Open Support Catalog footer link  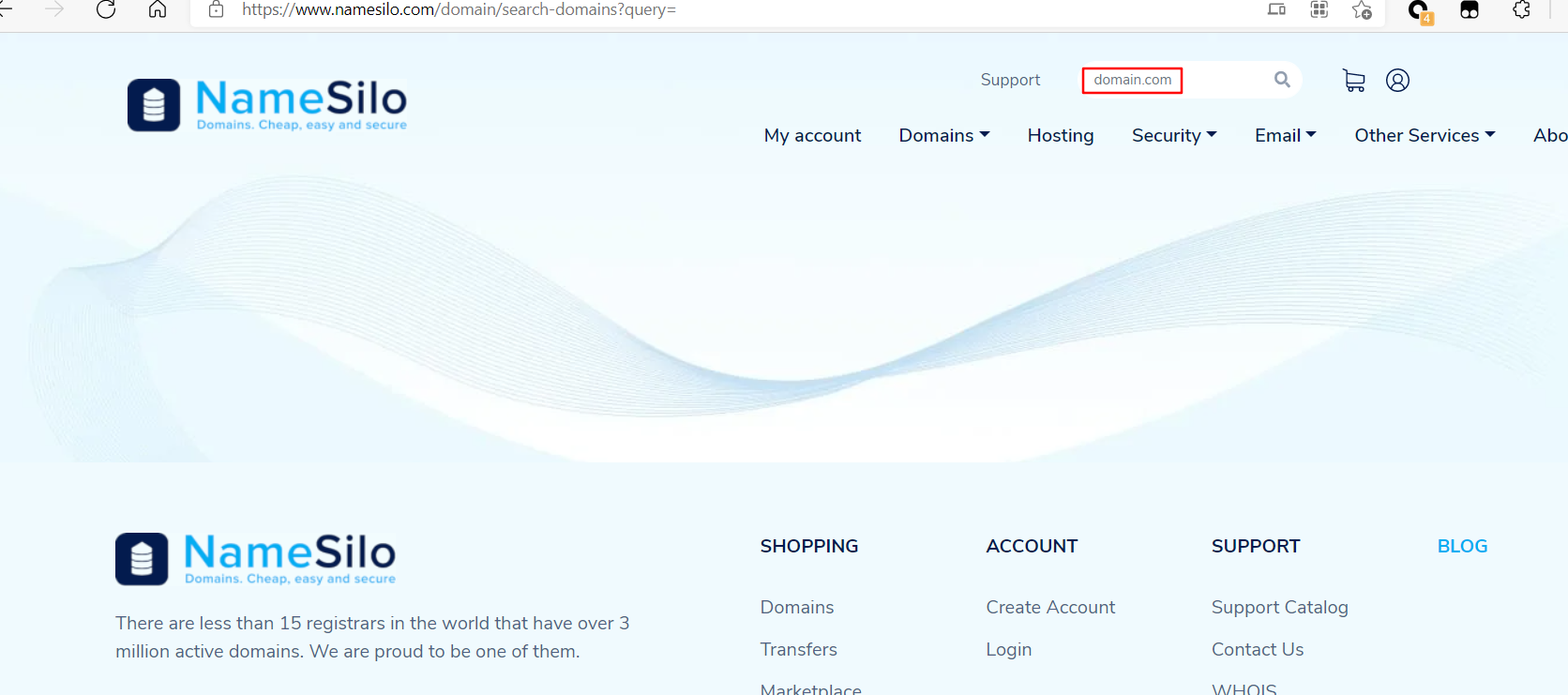[x=1279, y=607]
